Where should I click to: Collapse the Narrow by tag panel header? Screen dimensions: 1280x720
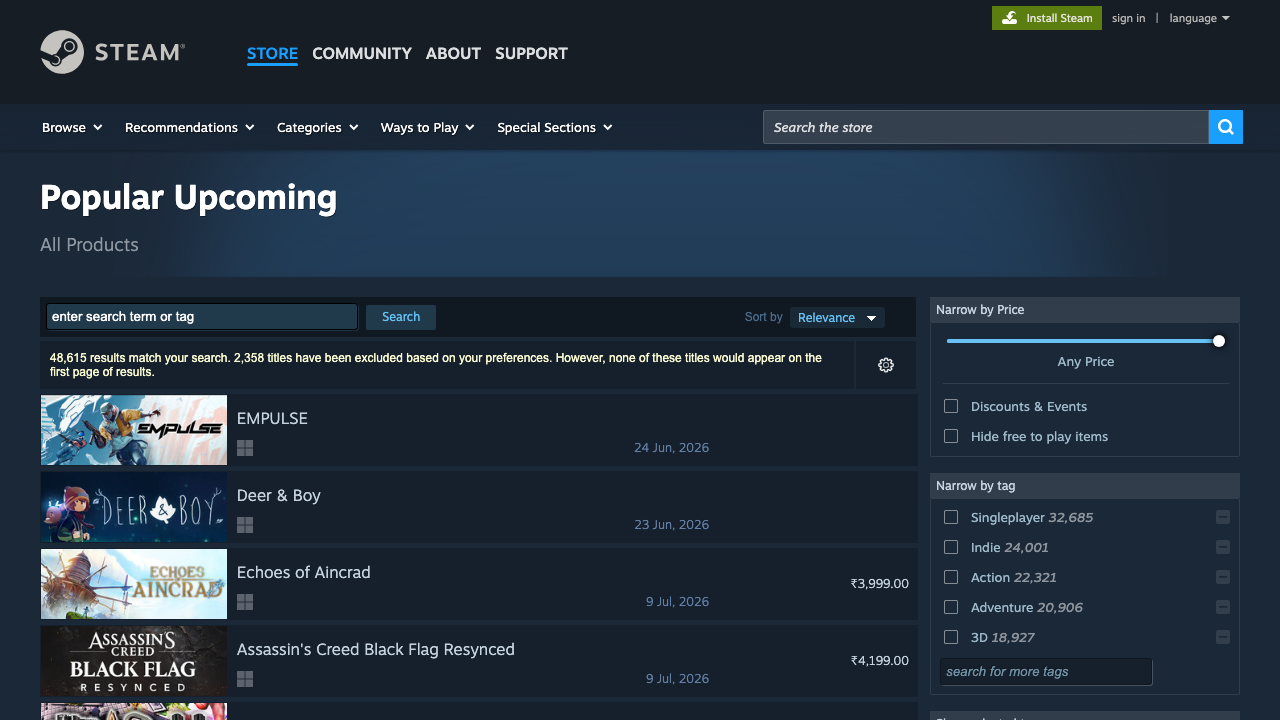1085,486
